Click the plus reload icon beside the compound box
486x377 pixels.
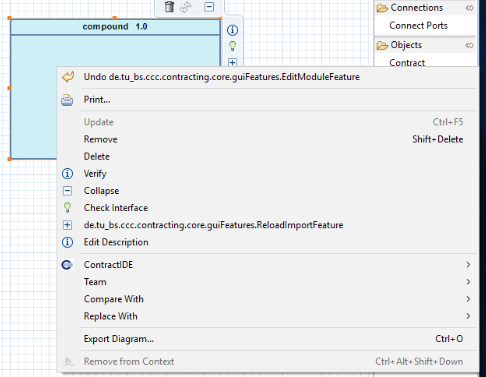click(x=232, y=62)
